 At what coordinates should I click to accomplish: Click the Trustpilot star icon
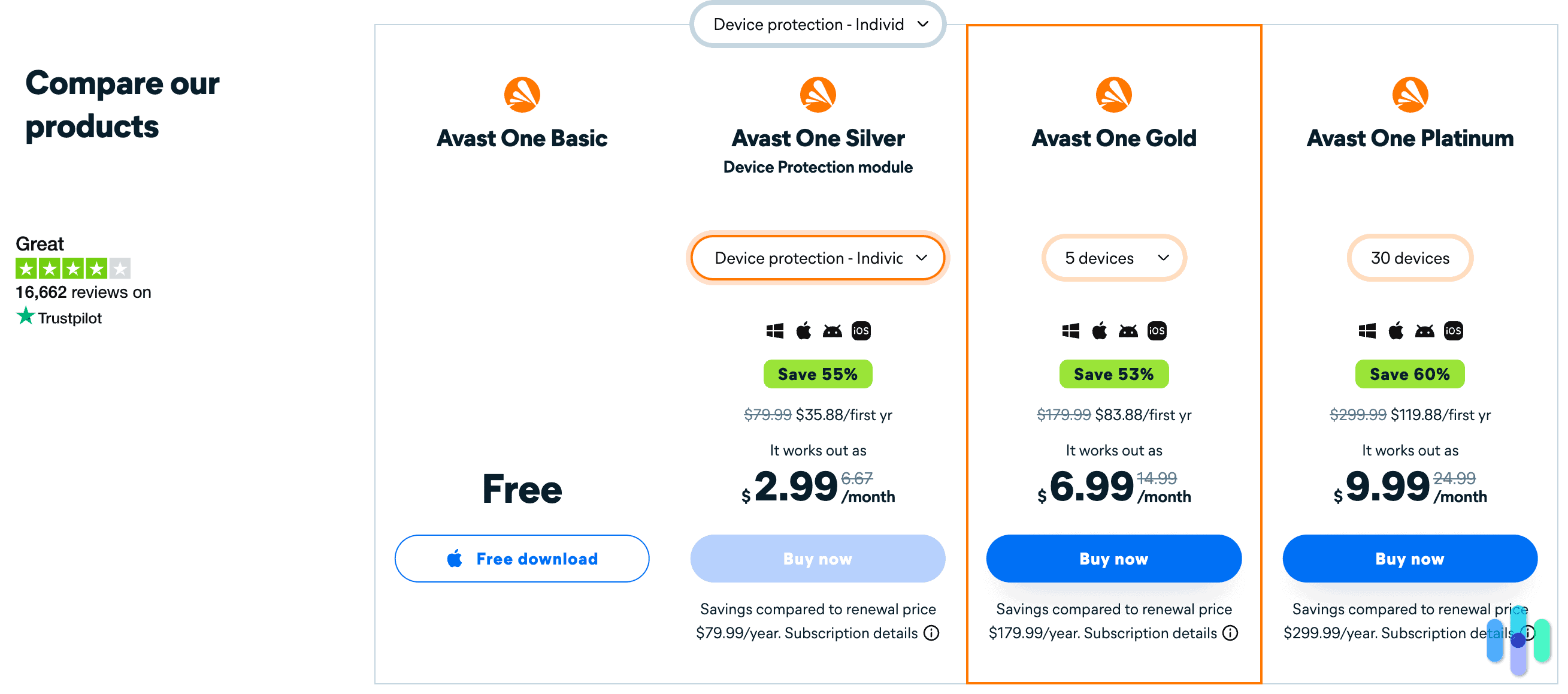point(26,317)
